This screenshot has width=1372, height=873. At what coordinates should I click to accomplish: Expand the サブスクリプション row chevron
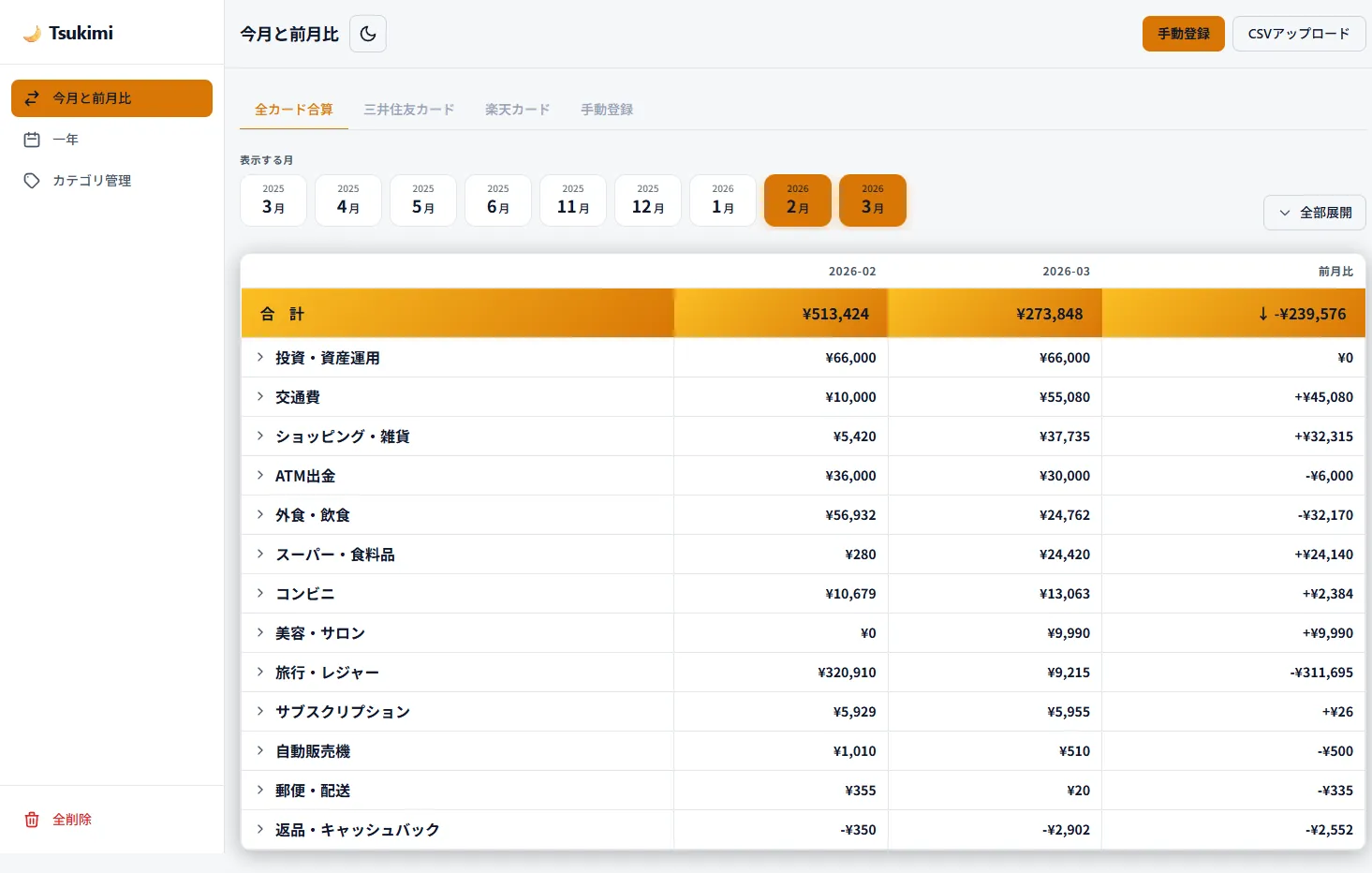260,711
